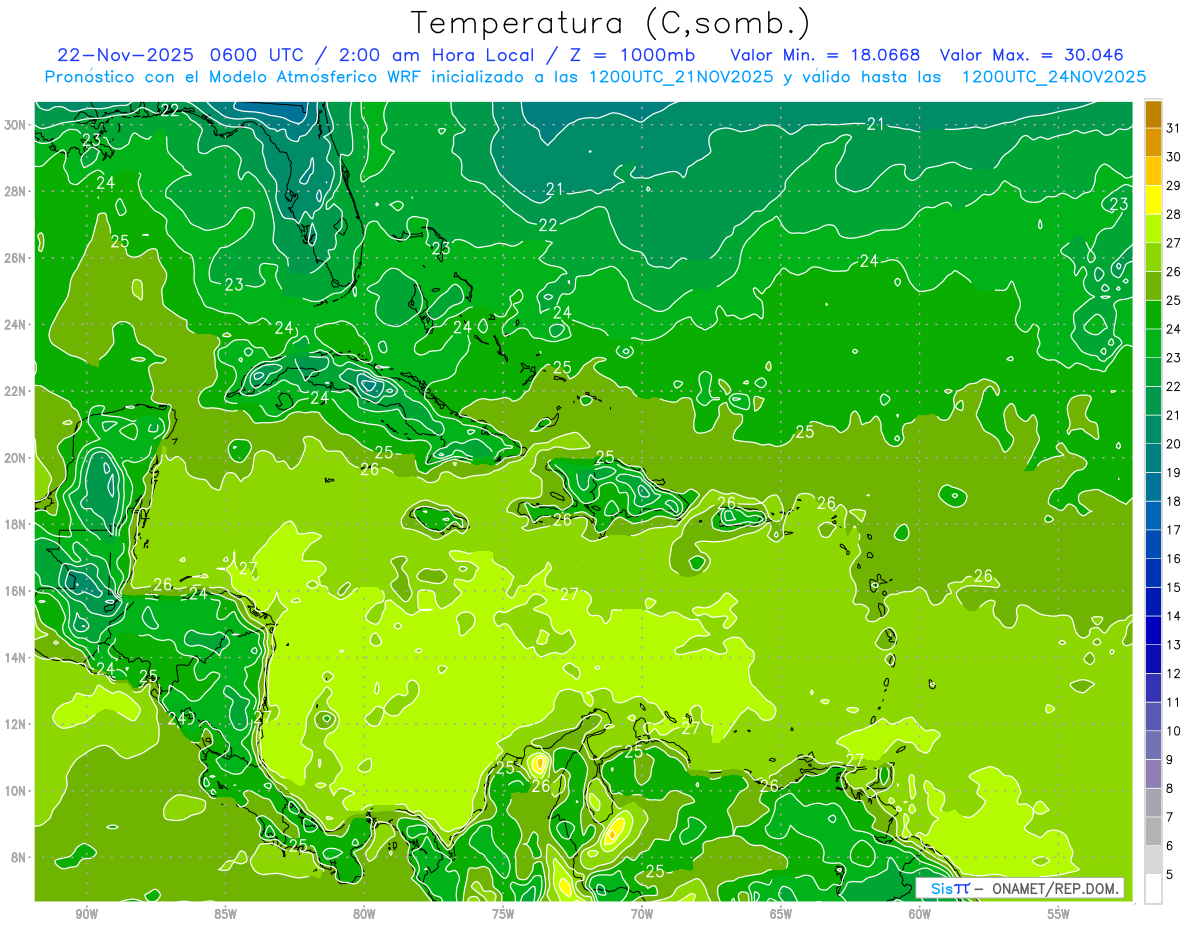This screenshot has height=927, width=1200.
Task: Click the "8N" latitude axis label
Action: coord(19,857)
